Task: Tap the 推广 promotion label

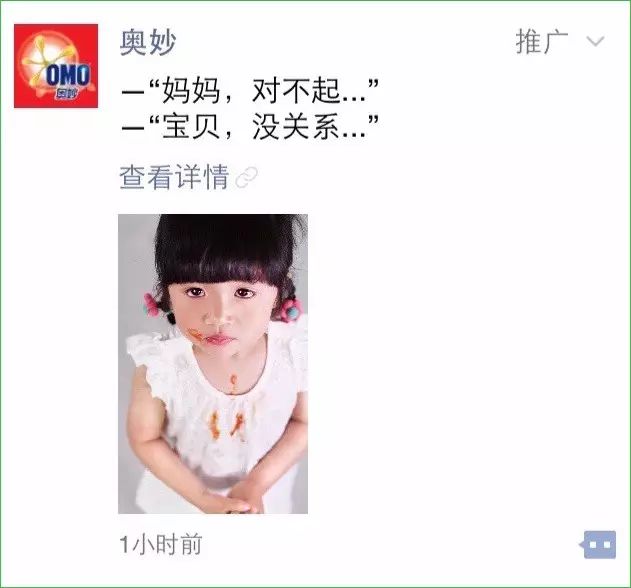Action: pos(542,41)
